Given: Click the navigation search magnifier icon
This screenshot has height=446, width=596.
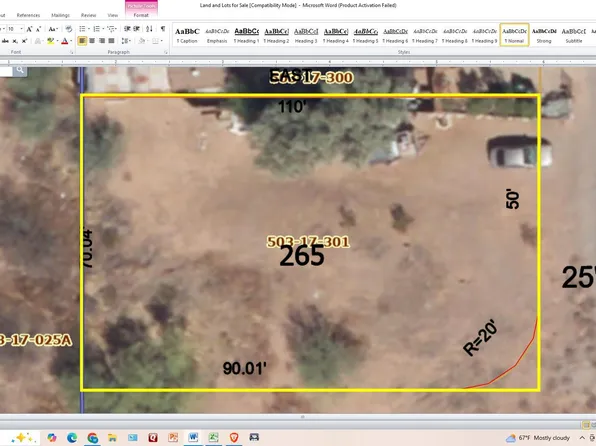Looking at the screenshot, I should (20, 70).
